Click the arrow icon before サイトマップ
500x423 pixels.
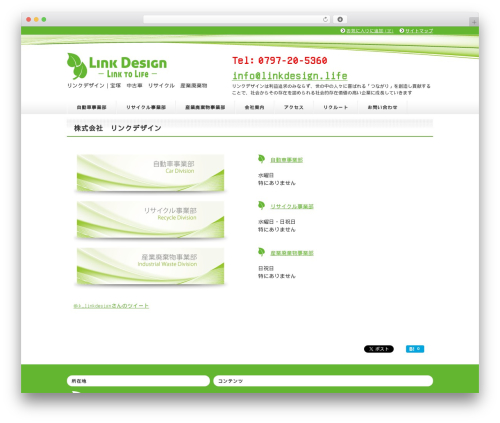point(402,31)
